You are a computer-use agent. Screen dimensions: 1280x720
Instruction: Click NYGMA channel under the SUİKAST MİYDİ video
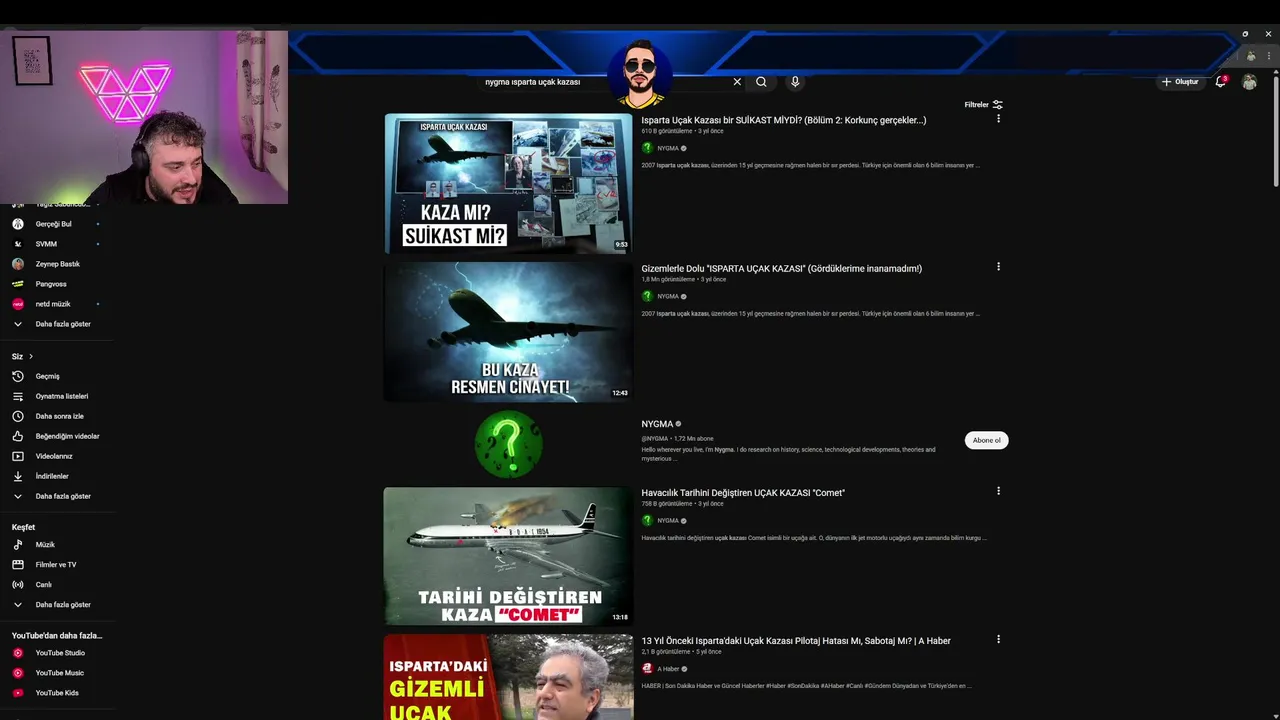pyautogui.click(x=668, y=148)
